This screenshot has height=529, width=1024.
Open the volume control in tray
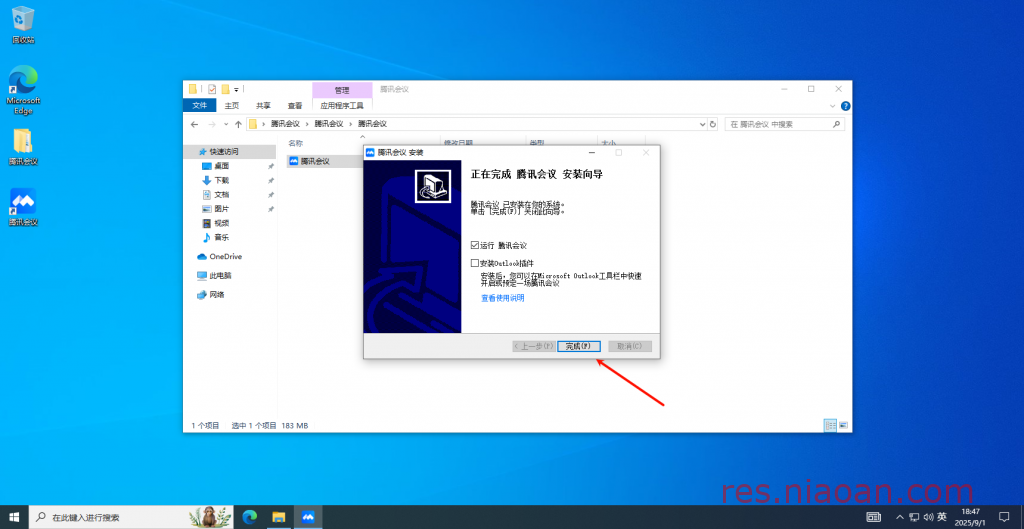[x=928, y=517]
